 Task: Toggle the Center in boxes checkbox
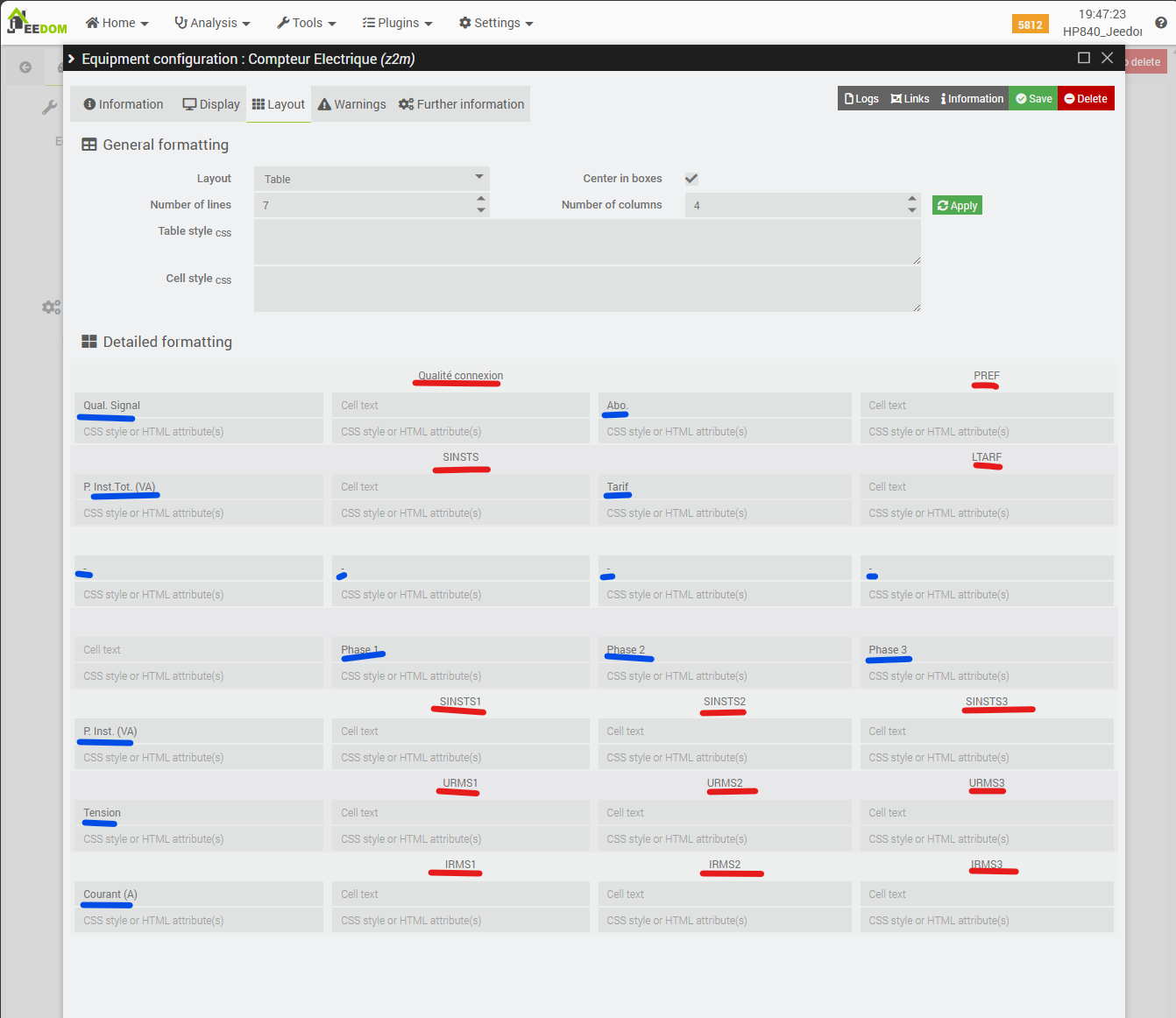(691, 179)
